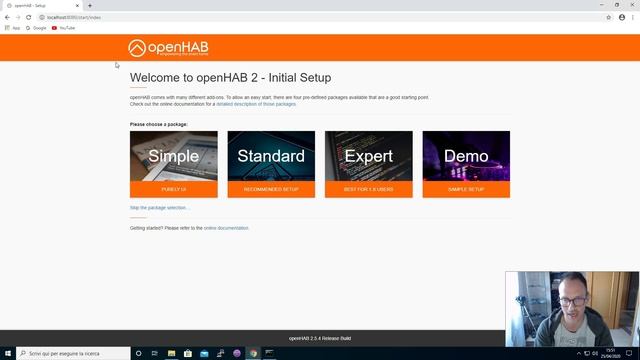
Task: Open the Chrome three-dot menu
Action: coord(633,18)
